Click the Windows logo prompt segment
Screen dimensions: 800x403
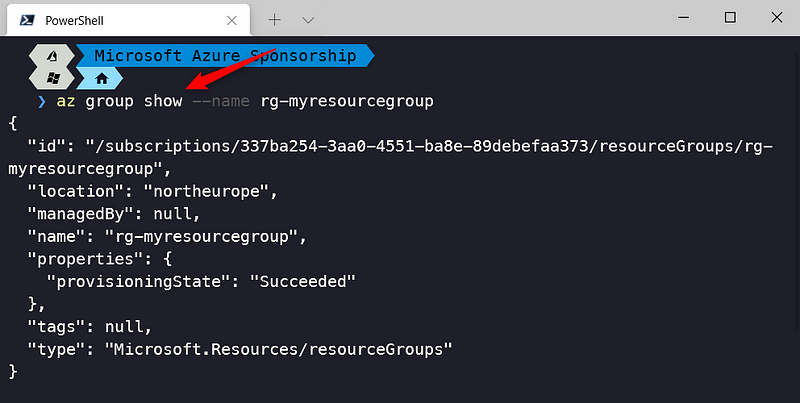[52, 78]
